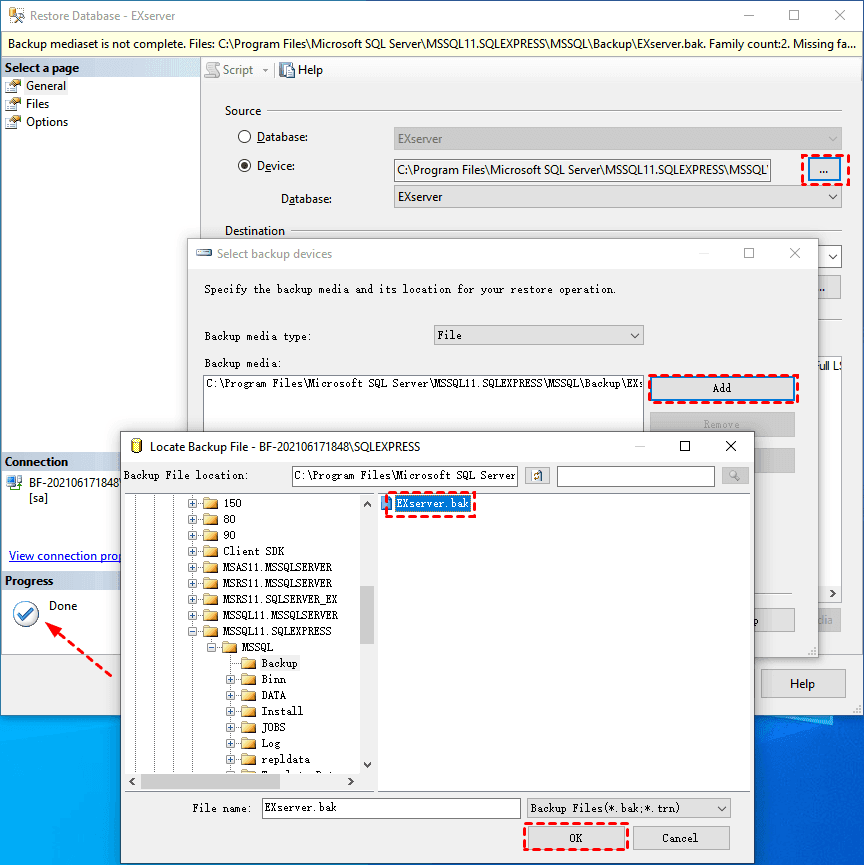
Task: Expand the 90 folder
Action: (x=192, y=535)
